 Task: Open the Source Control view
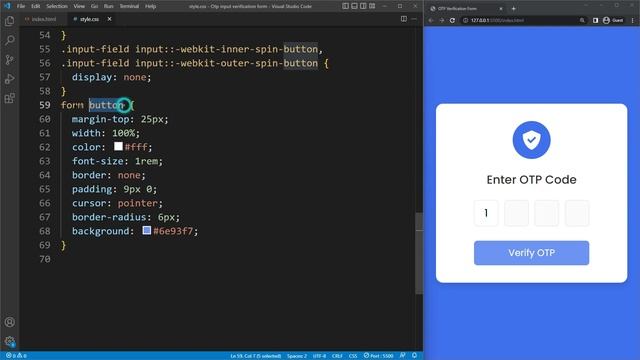pos(9,60)
